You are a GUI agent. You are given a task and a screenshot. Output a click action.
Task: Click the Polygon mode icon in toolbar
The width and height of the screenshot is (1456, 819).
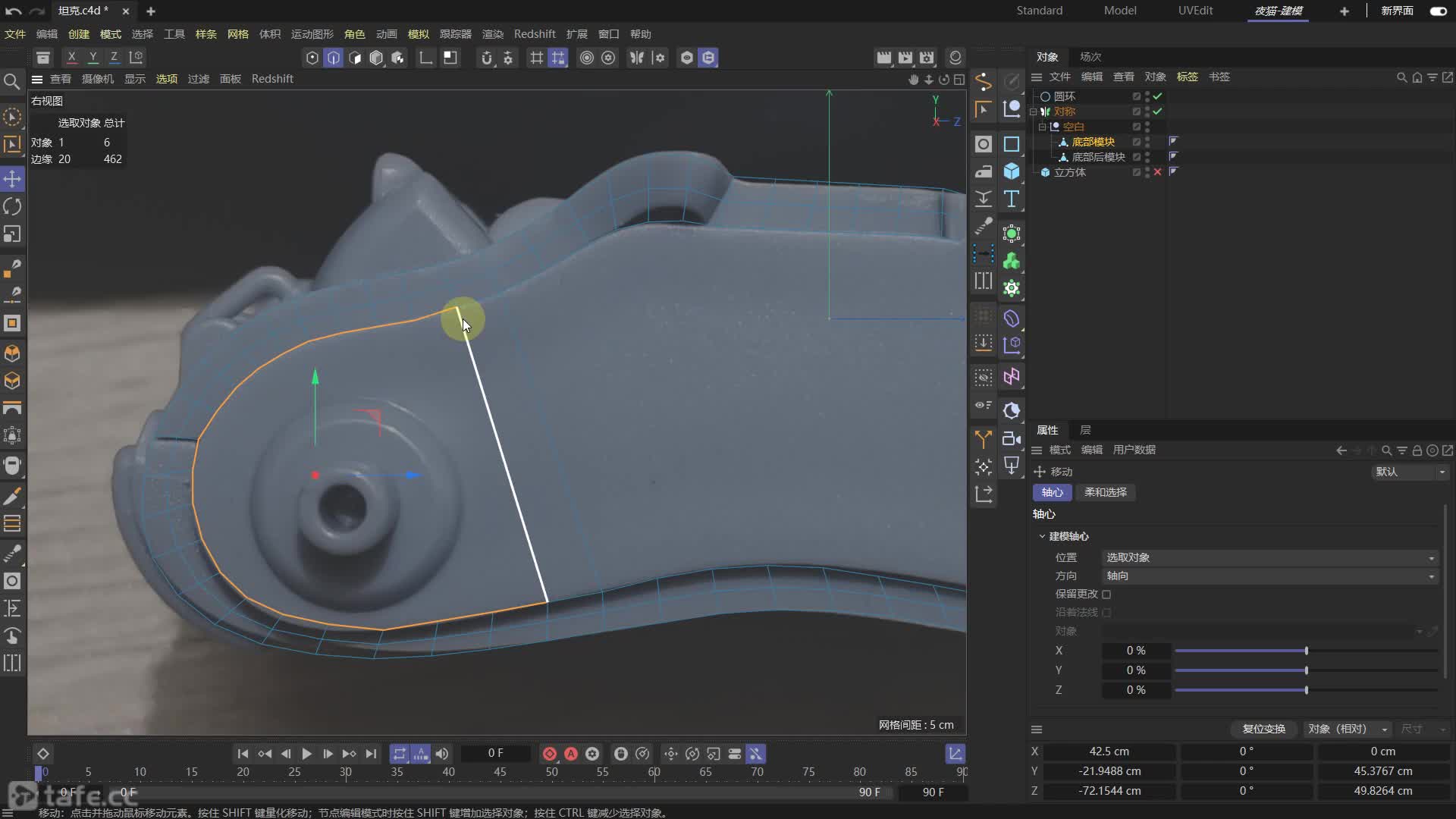(x=355, y=58)
